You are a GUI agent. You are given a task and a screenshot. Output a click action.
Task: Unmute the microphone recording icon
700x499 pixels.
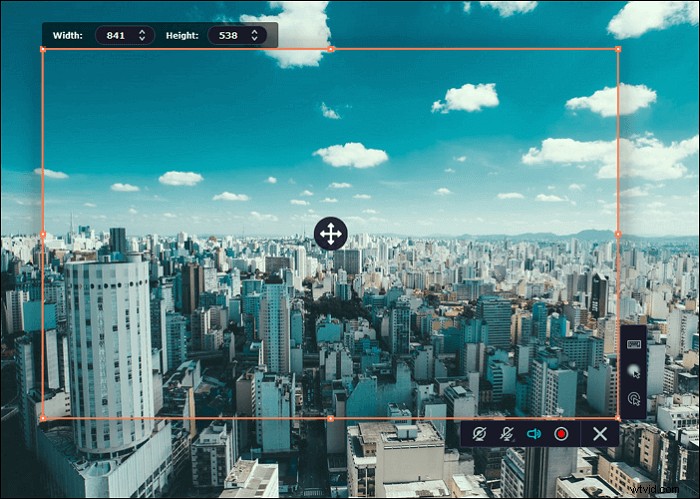pos(507,433)
